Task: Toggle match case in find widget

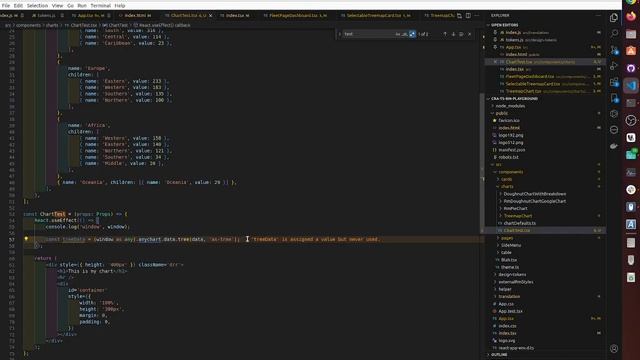Action: (x=398, y=34)
